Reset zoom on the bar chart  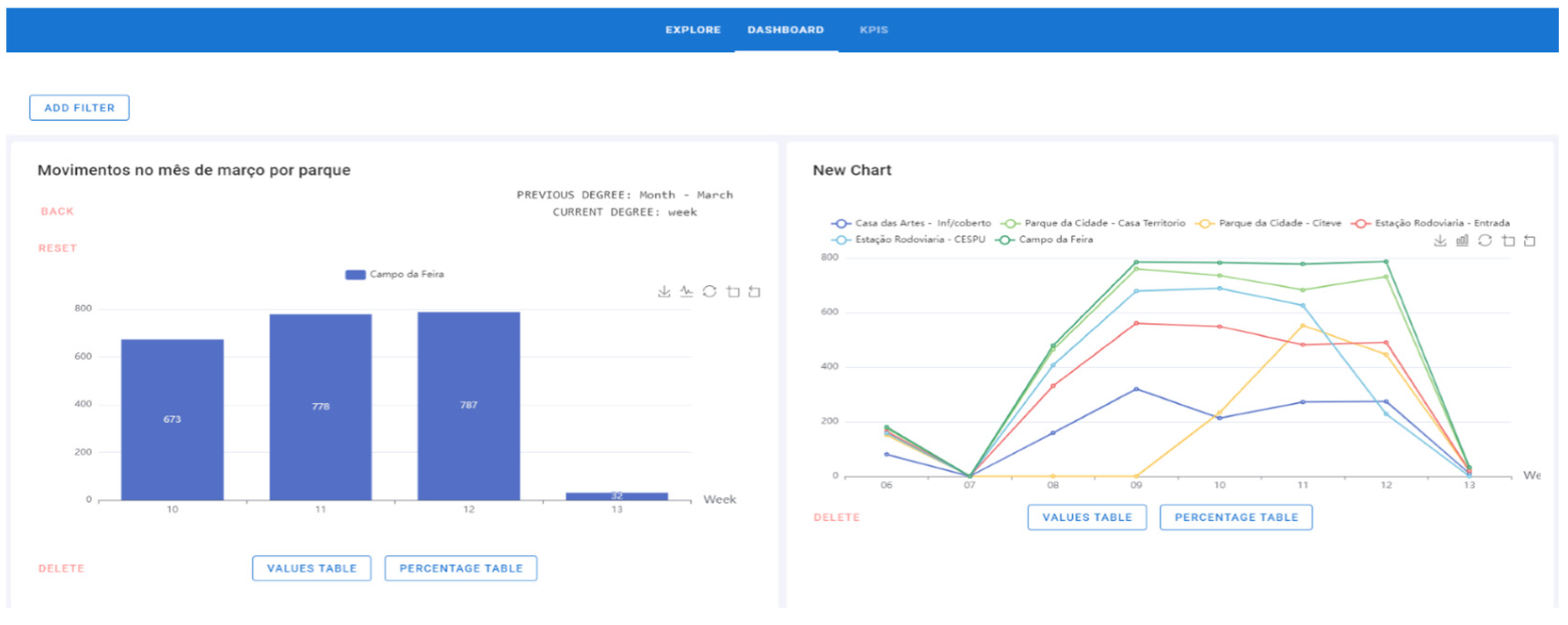coord(755,291)
